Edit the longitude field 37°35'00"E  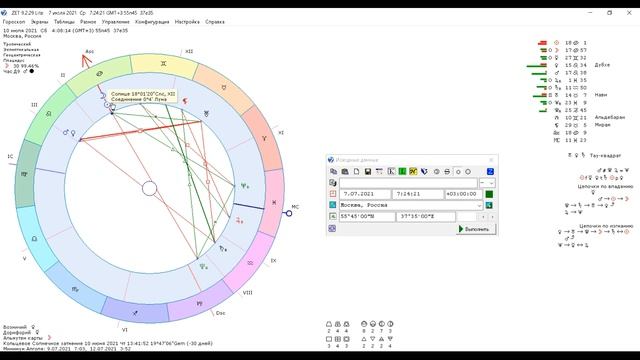tap(425, 216)
